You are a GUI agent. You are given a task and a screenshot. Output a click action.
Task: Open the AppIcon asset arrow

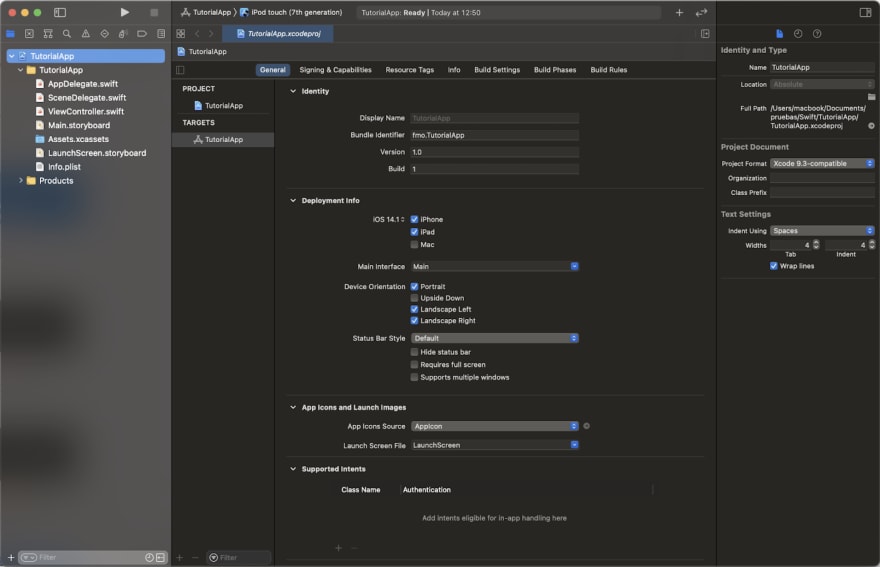coord(586,426)
